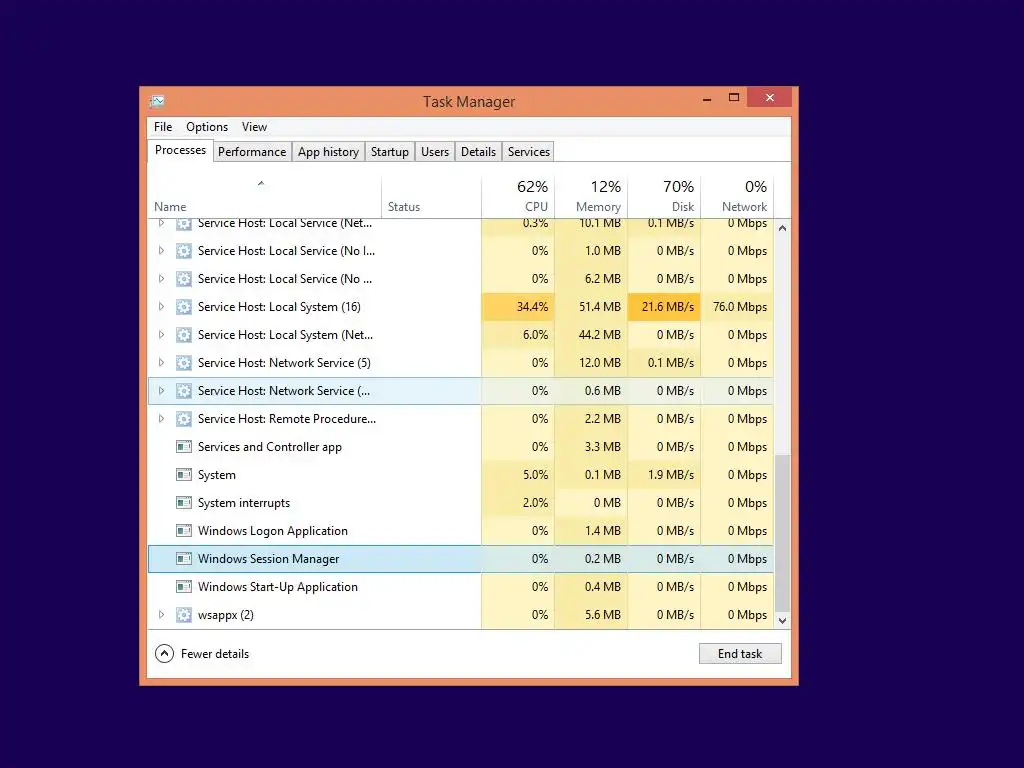Sort by the Name column header

click(x=264, y=197)
